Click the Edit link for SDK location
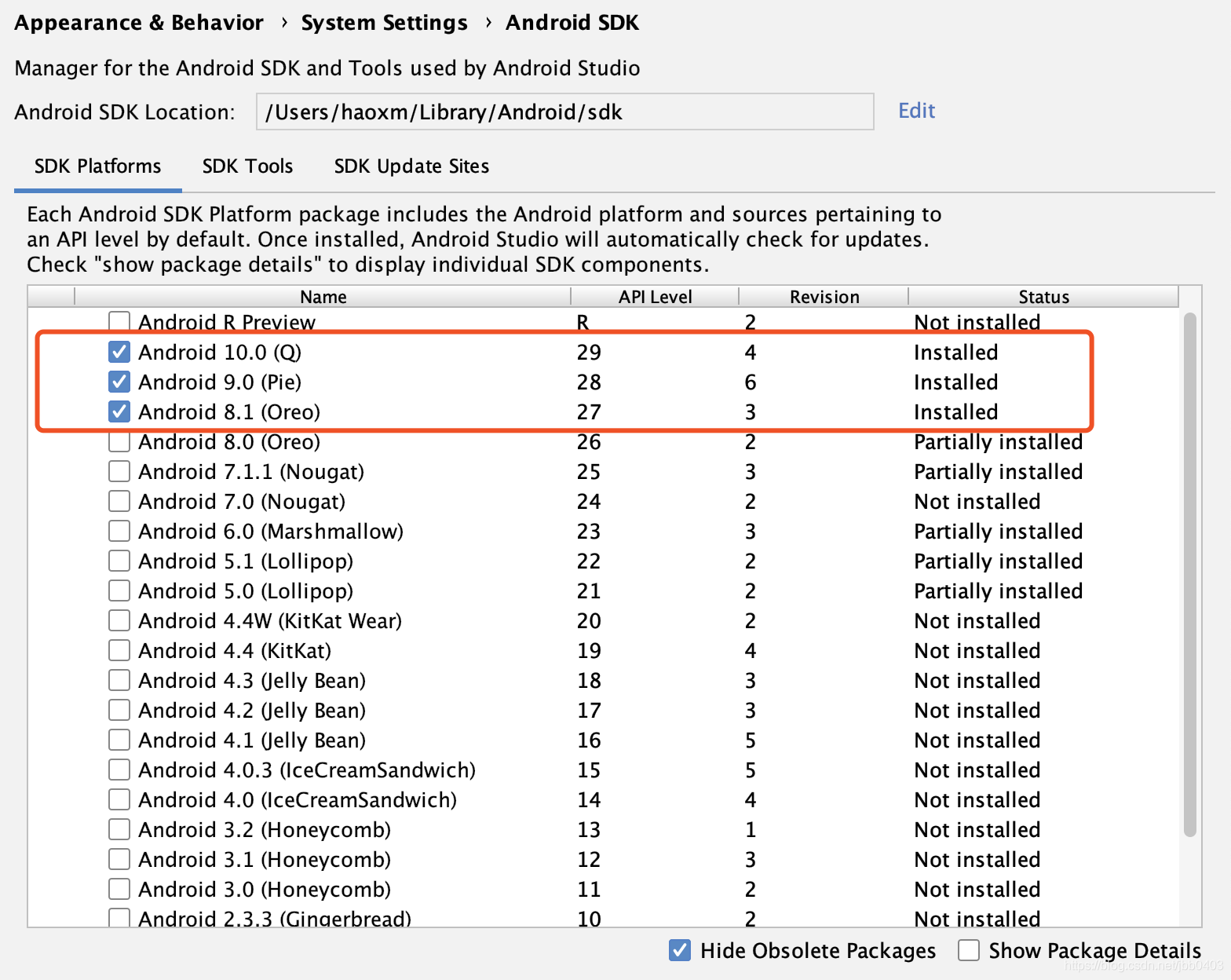This screenshot has height=980, width=1231. pos(916,111)
